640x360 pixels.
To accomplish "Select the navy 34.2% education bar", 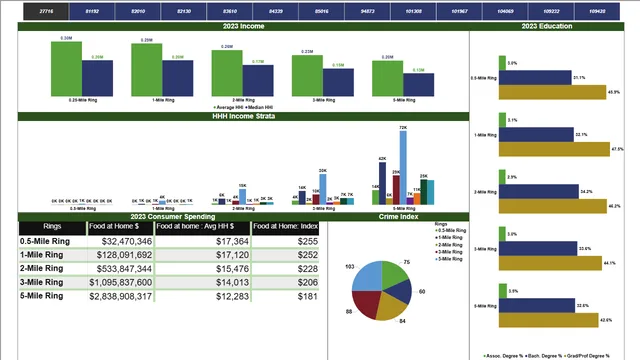I will click(x=539, y=191).
